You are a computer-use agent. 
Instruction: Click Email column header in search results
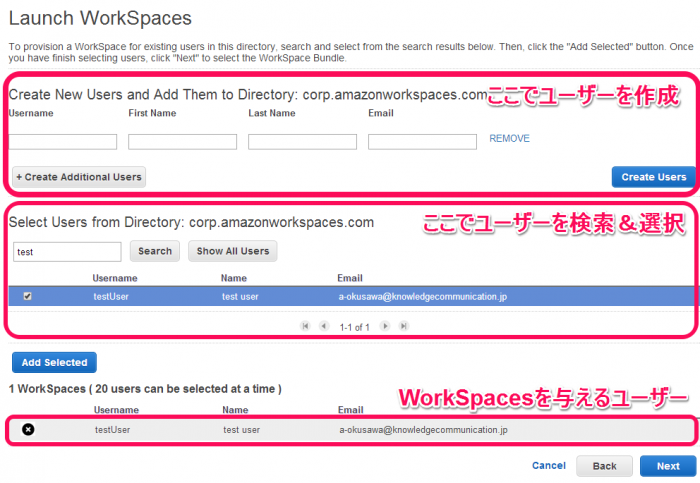(x=350, y=278)
